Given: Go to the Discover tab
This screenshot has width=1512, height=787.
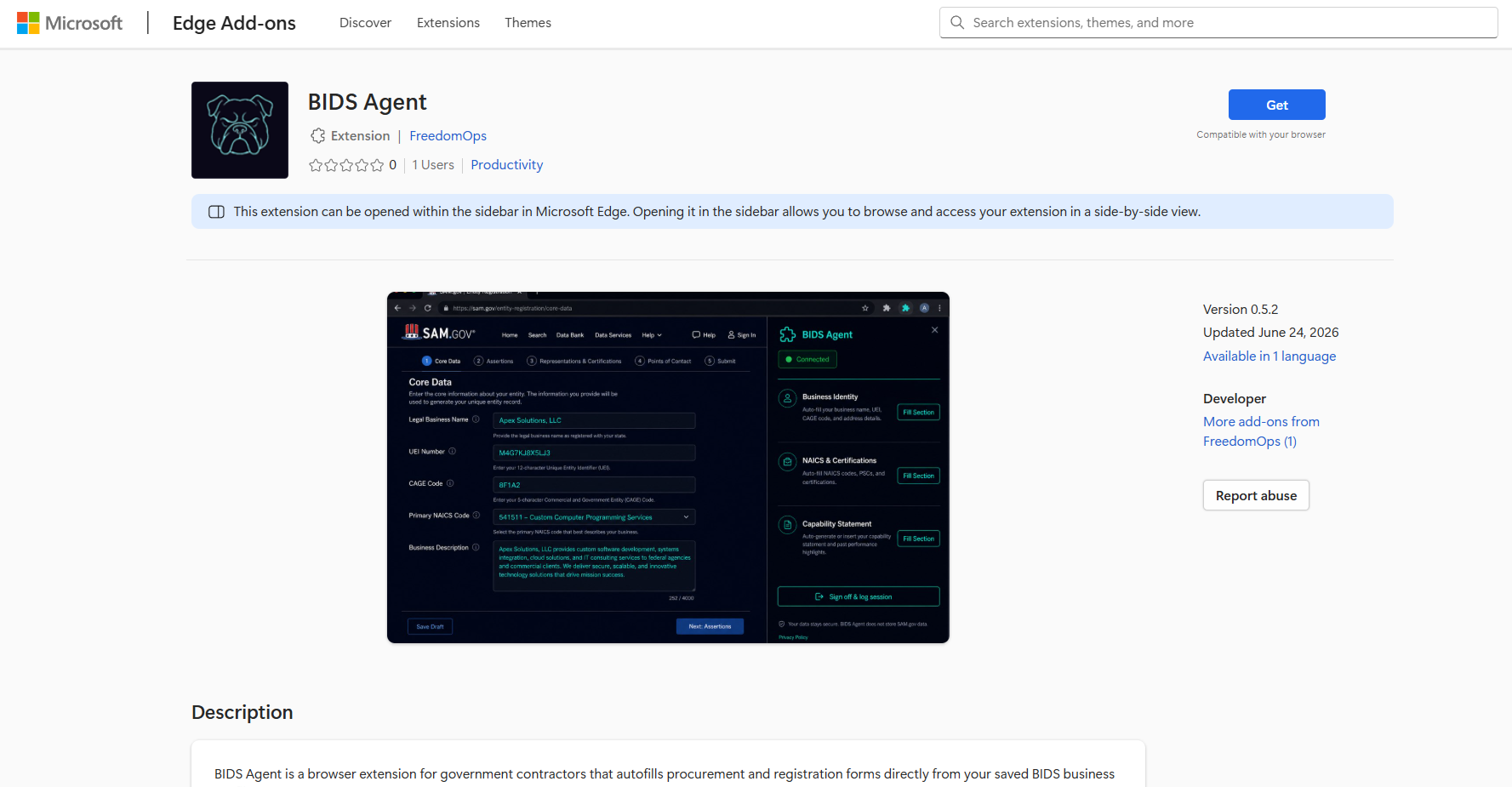Looking at the screenshot, I should coord(365,23).
